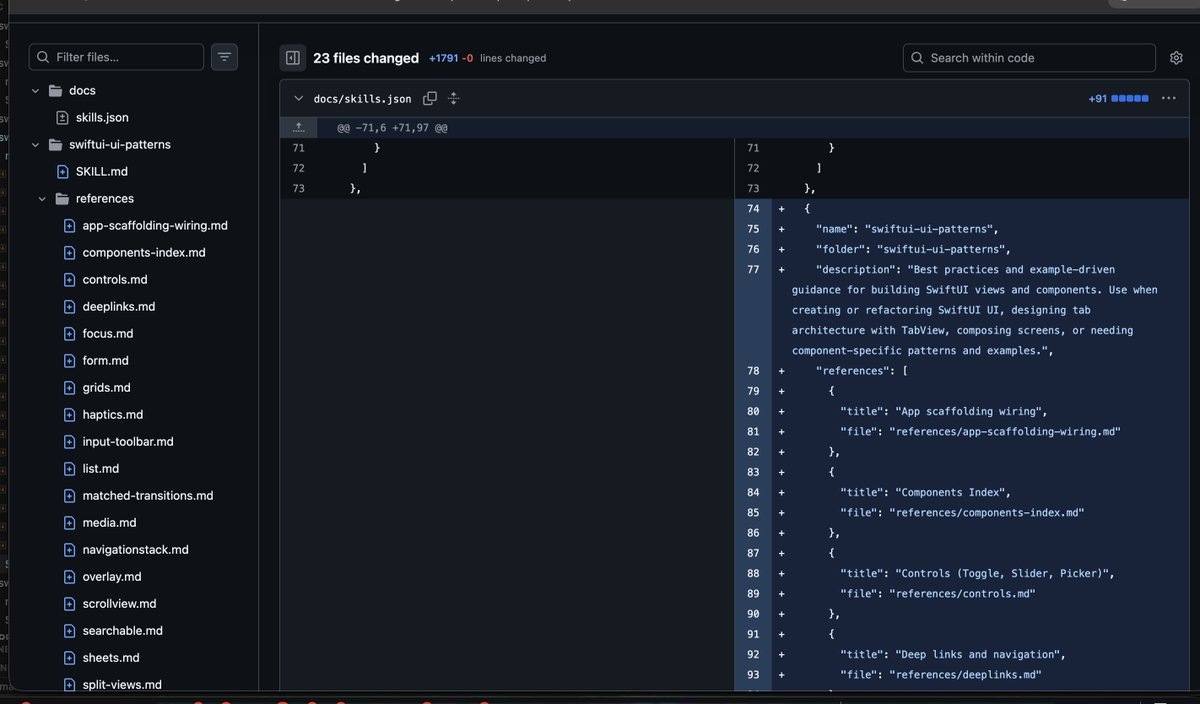Click the added-file icon beside grids.md
This screenshot has height=704, width=1200.
coord(70,387)
